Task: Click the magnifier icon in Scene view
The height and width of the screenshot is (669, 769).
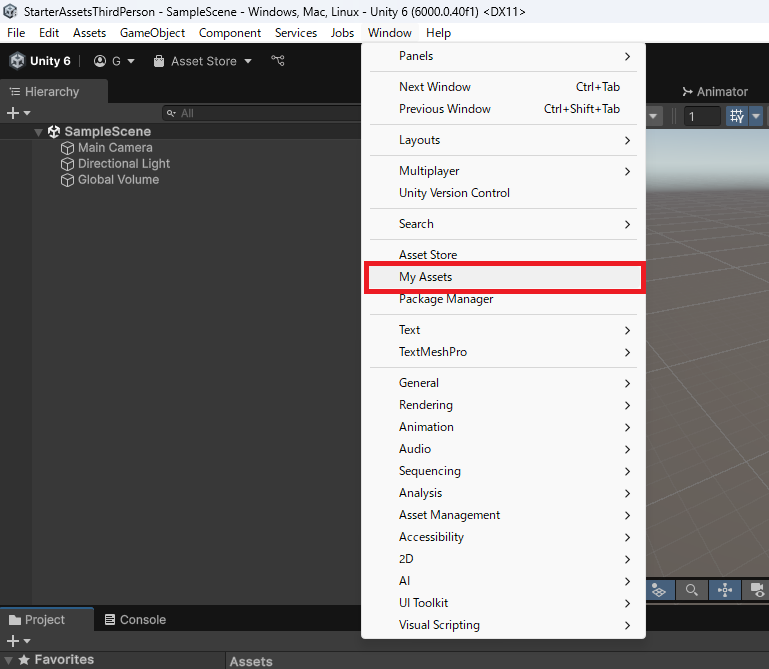Action: pyautogui.click(x=692, y=590)
